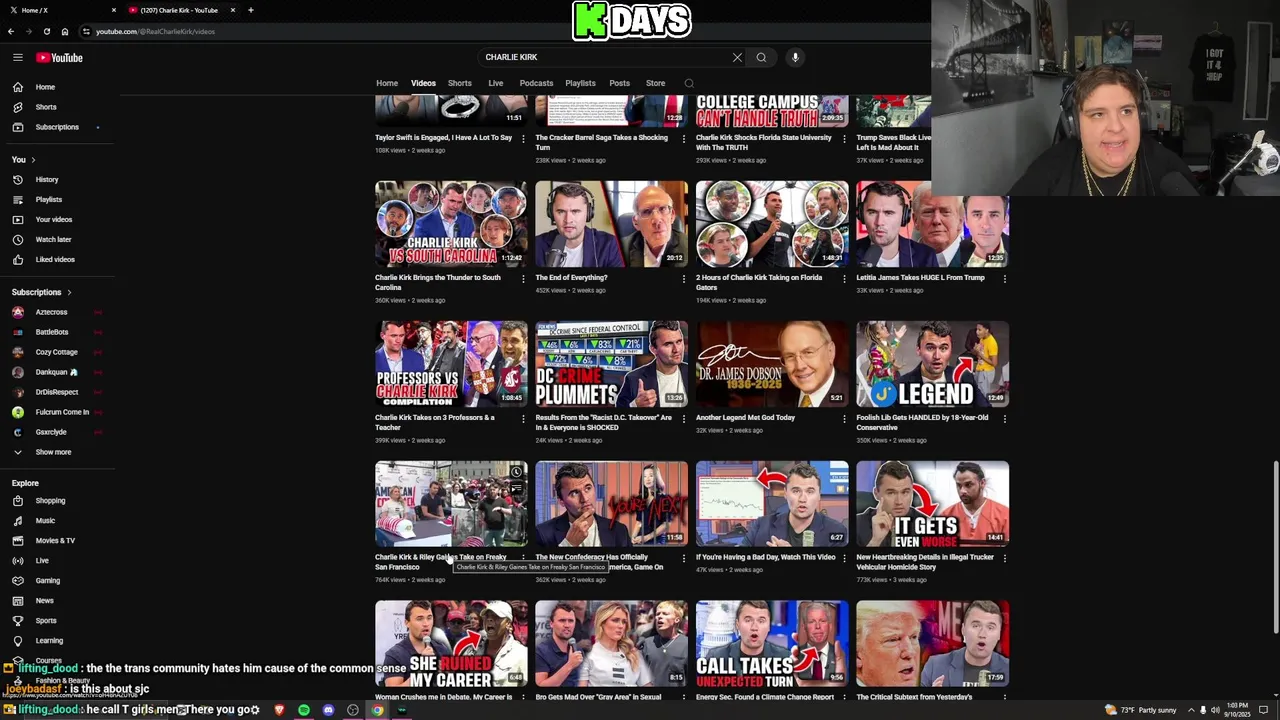Open DrDisRespect subscription channel

click(x=56, y=392)
